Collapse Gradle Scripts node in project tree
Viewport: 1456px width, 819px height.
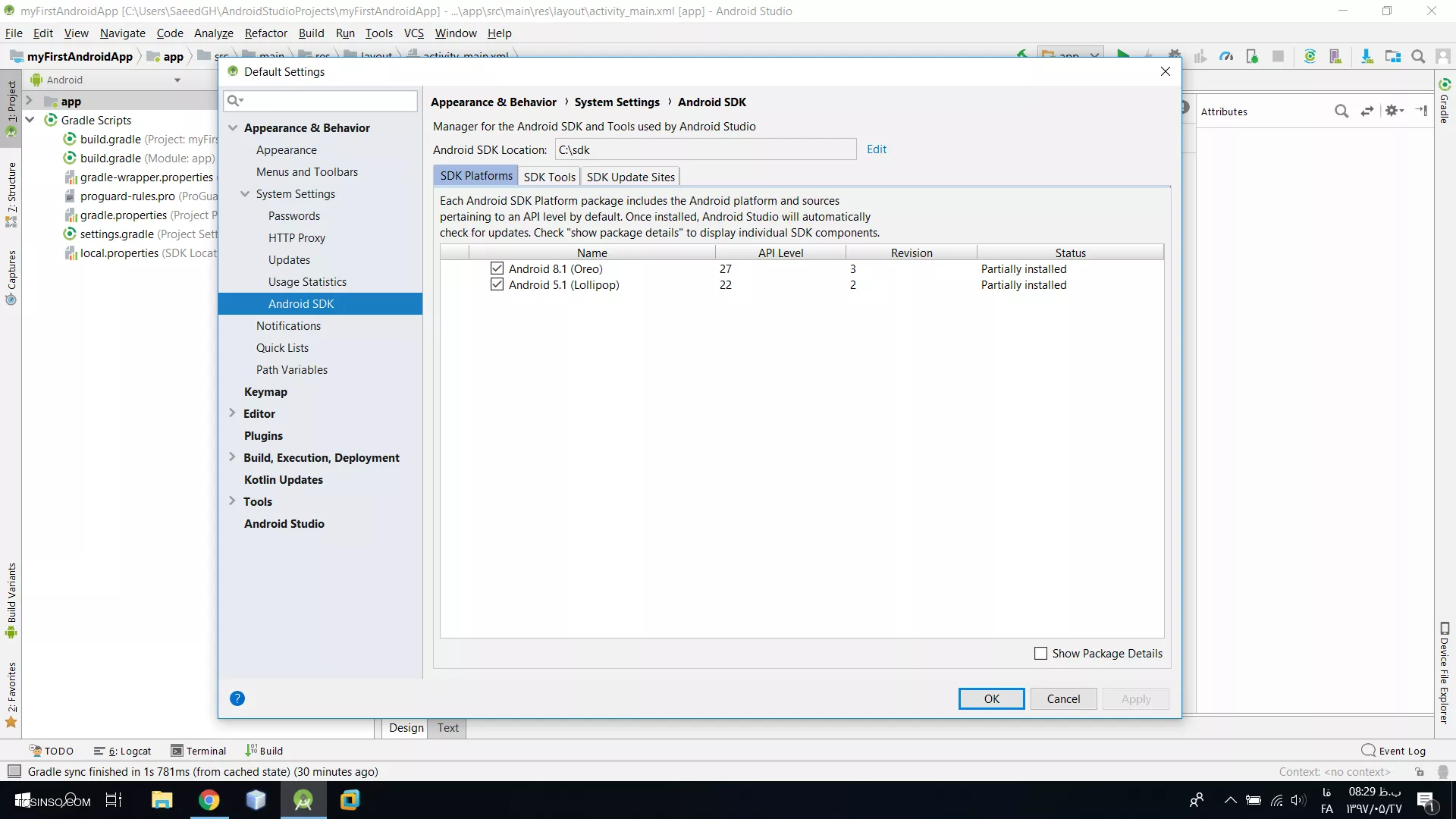click(x=30, y=120)
